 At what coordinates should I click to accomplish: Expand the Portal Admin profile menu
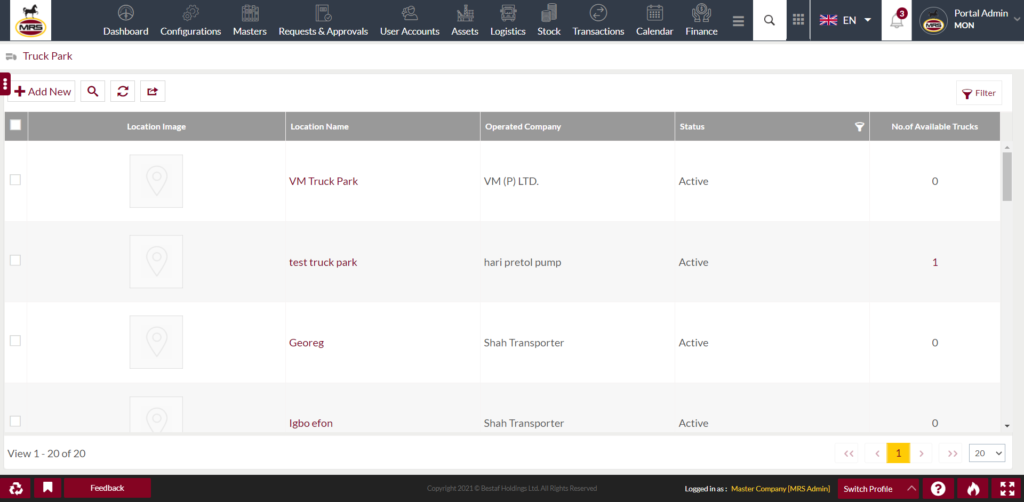[x=970, y=20]
